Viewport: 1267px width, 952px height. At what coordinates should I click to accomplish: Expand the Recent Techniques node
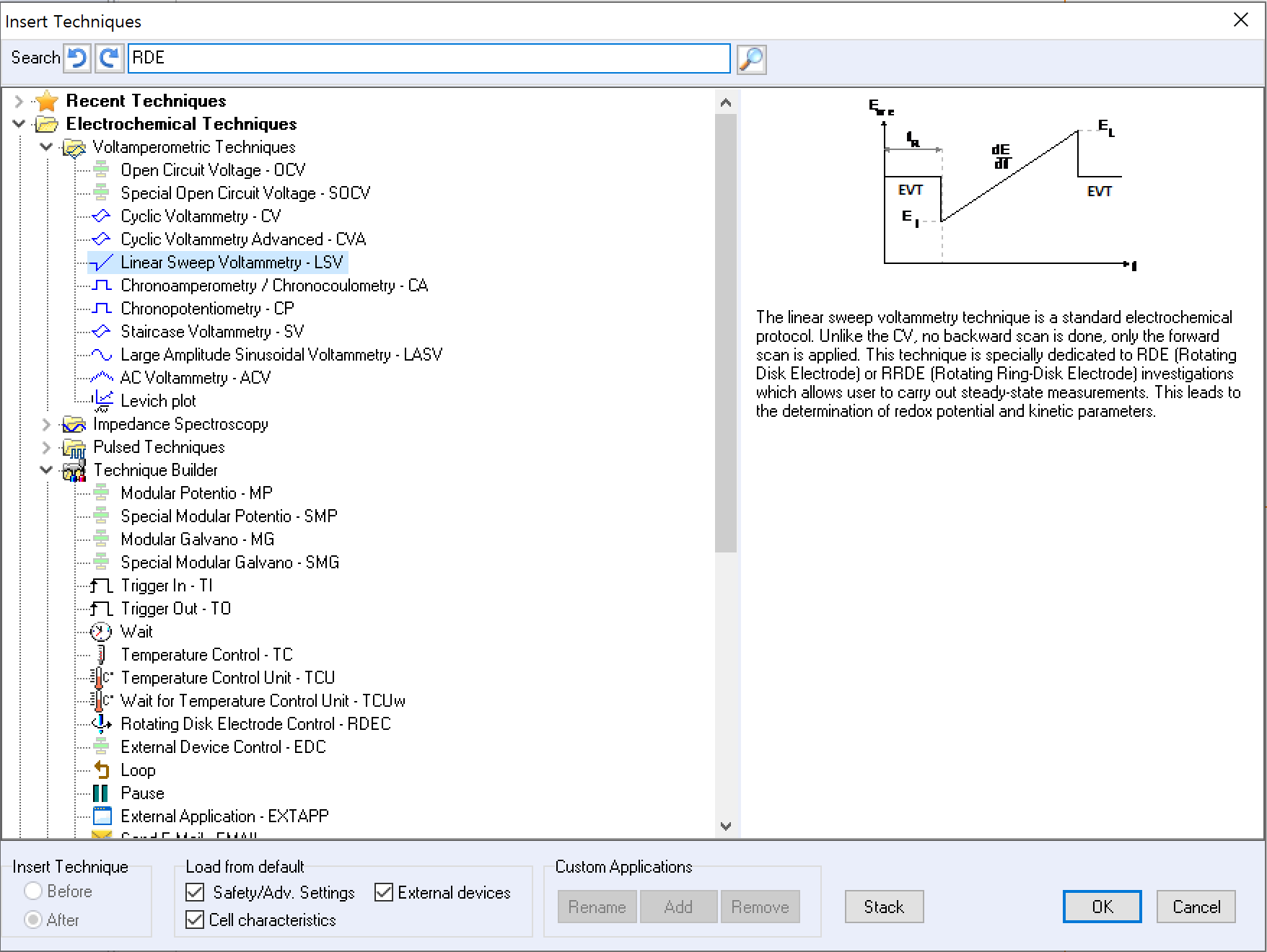point(19,101)
